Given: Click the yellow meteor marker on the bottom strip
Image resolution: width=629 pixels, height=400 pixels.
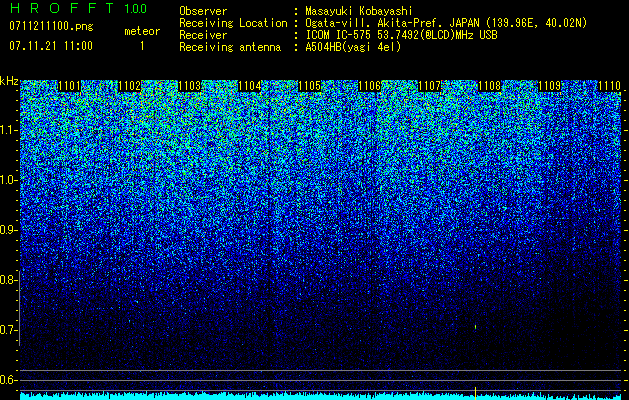Looking at the screenshot, I should point(475,392).
